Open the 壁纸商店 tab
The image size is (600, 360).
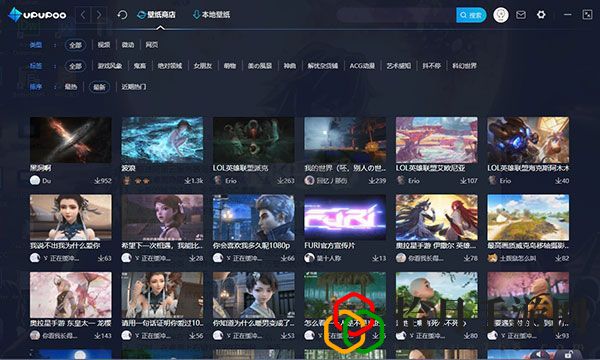click(x=157, y=15)
